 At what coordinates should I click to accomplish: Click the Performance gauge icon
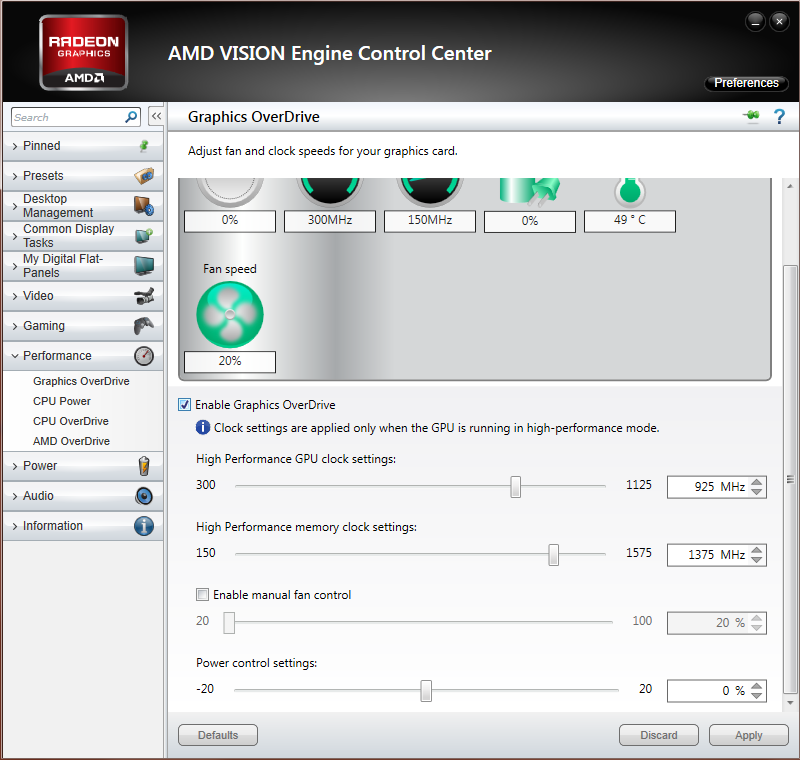tap(144, 356)
